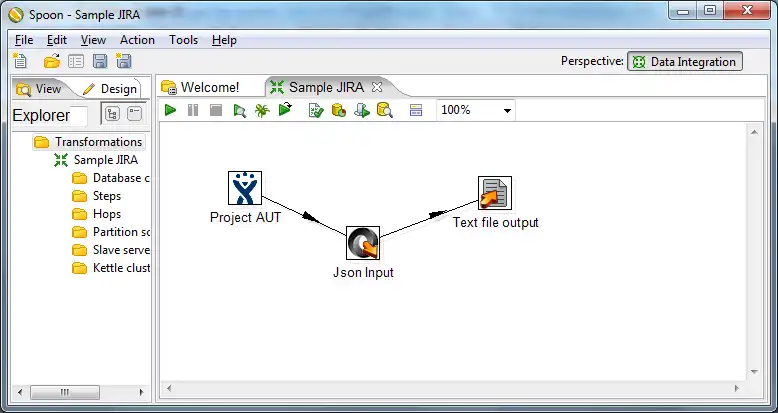This screenshot has width=778, height=413.
Task: Stop the running transformation
Action: click(216, 110)
